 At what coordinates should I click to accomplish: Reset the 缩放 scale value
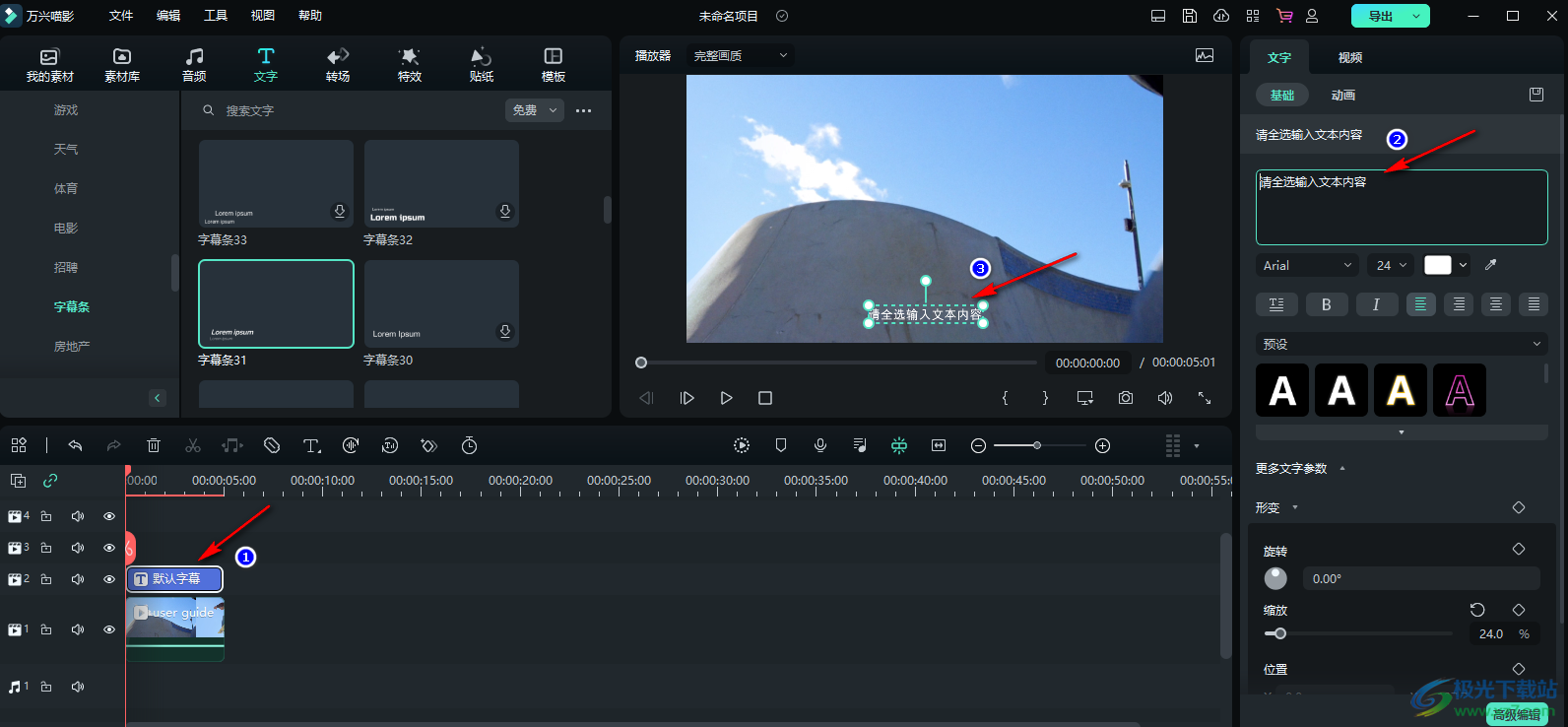(1477, 610)
